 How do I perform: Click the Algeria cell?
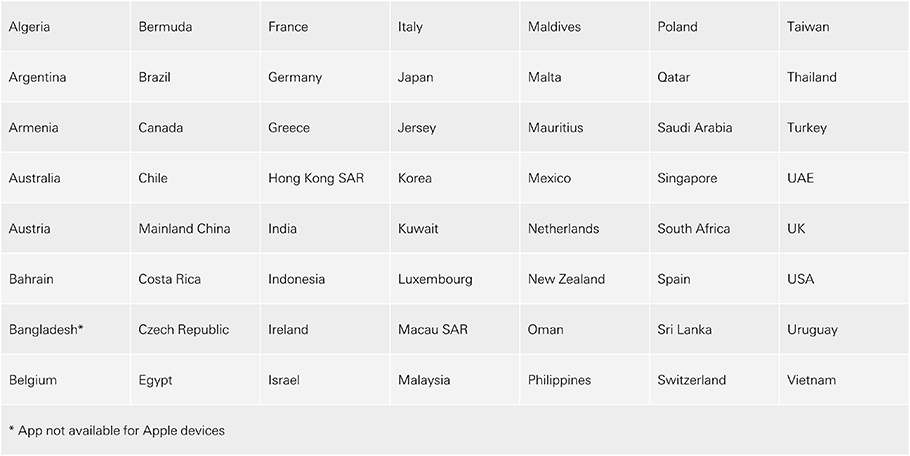coord(29,27)
